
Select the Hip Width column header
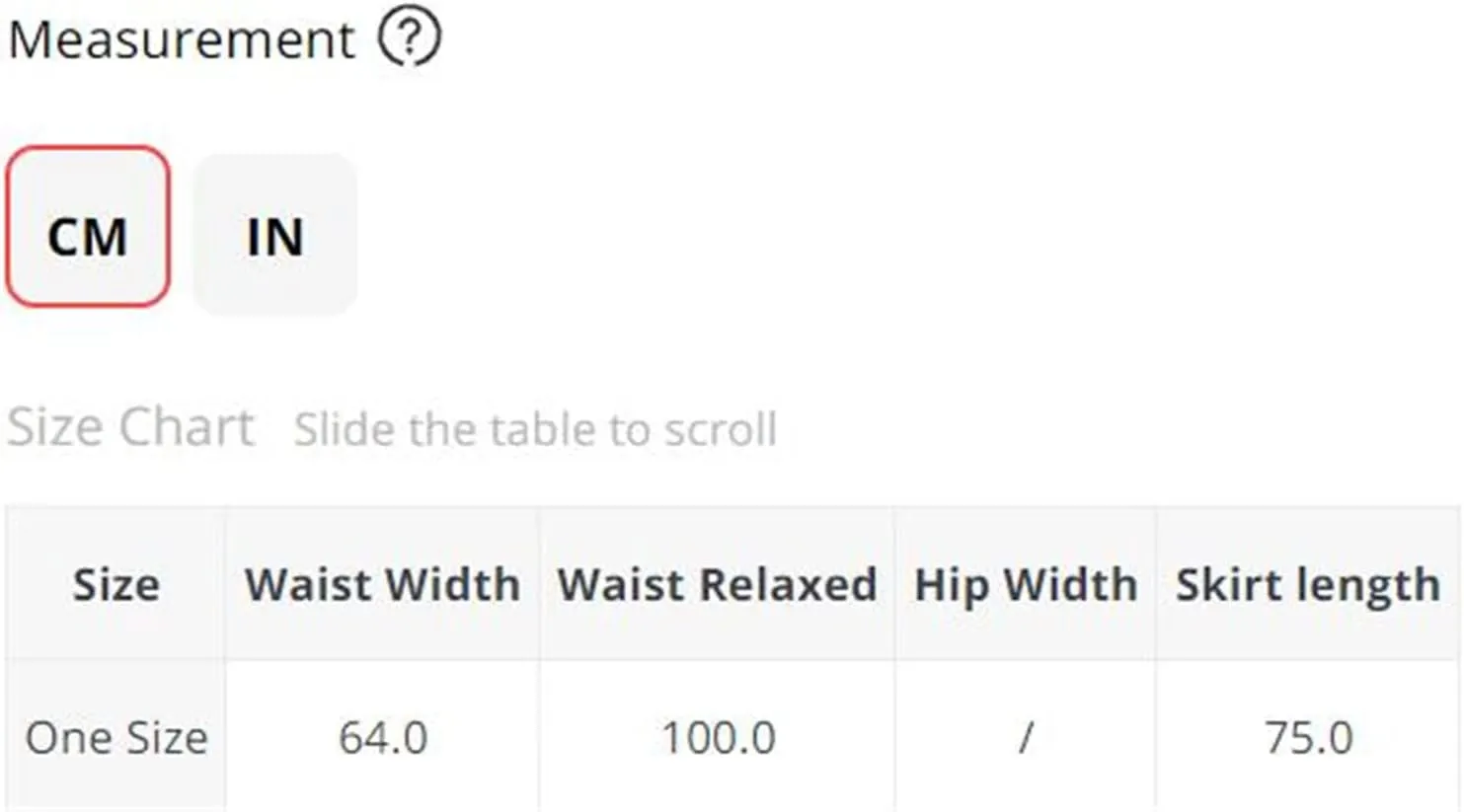(x=1025, y=584)
